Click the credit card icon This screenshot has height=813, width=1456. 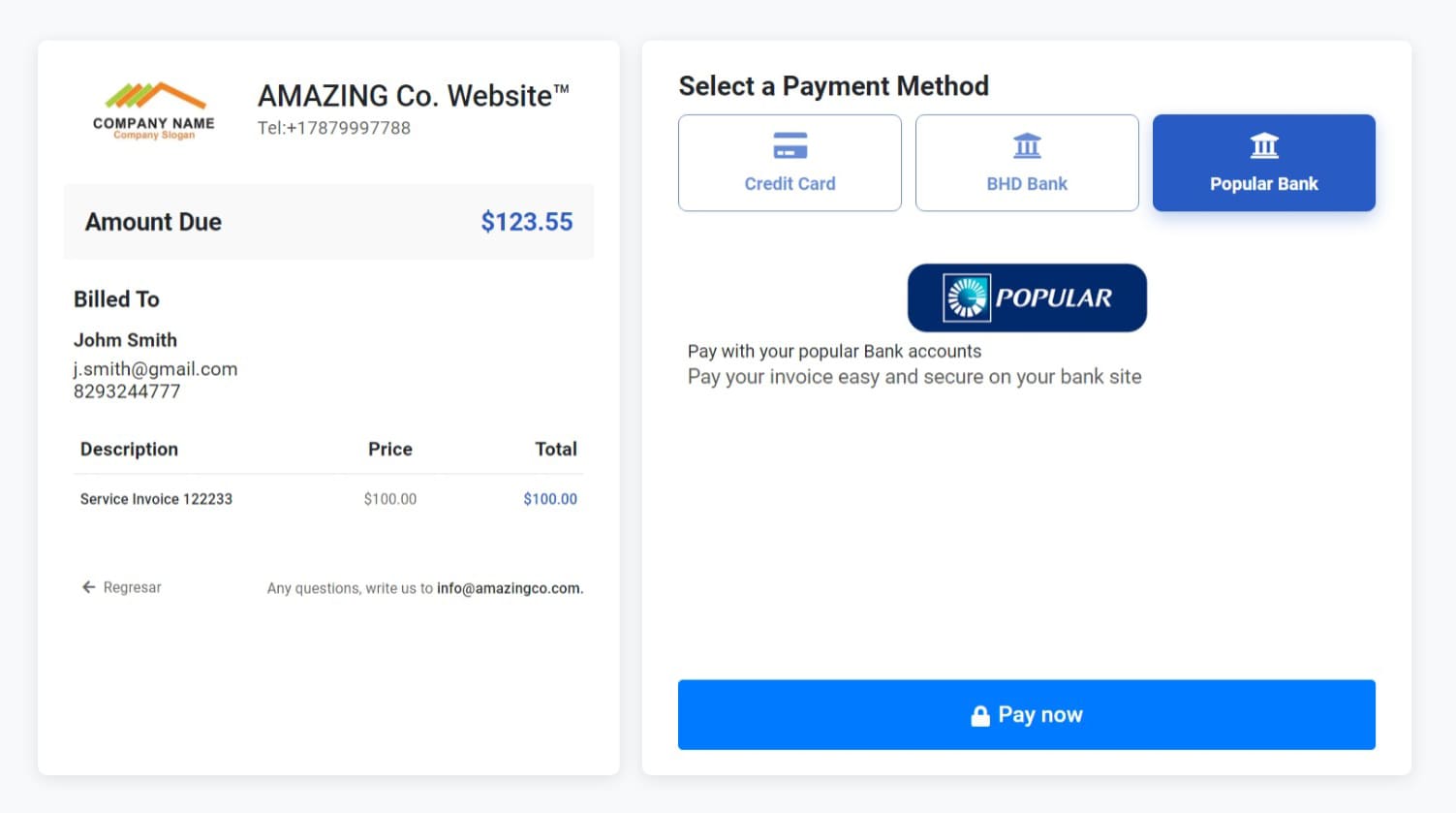tap(790, 146)
